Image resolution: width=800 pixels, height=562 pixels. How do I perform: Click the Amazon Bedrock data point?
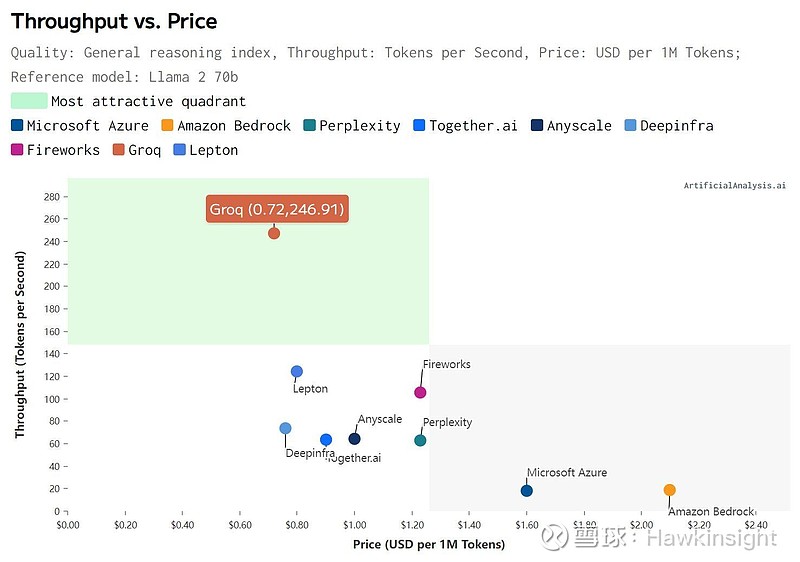coord(669,490)
